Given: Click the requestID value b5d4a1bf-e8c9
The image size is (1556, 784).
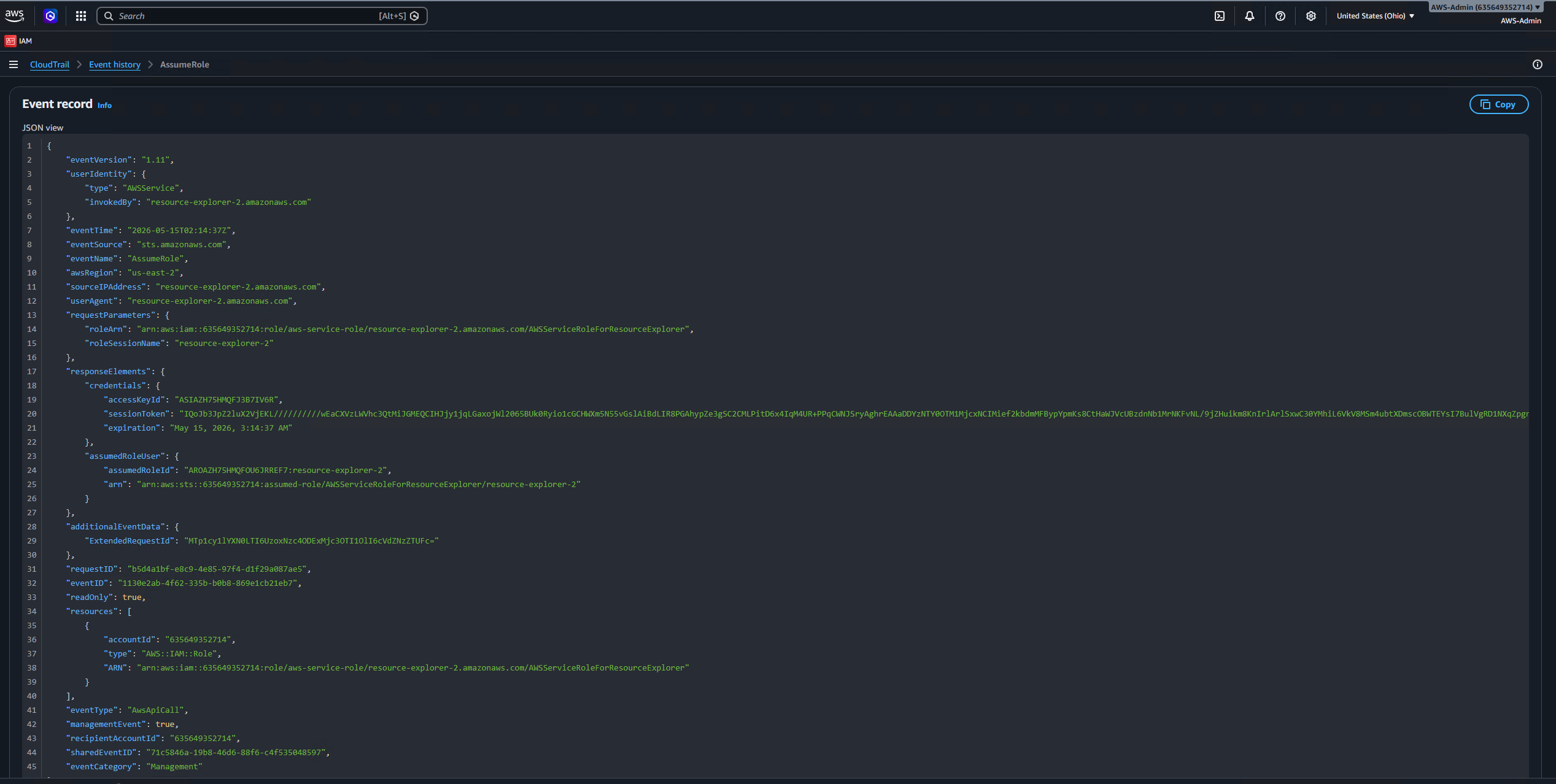Looking at the screenshot, I should click(217, 569).
